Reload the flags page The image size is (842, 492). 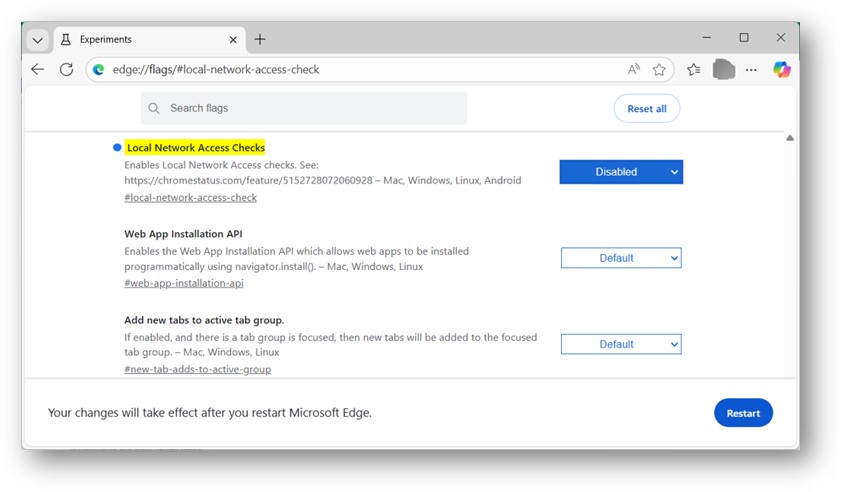click(x=67, y=69)
